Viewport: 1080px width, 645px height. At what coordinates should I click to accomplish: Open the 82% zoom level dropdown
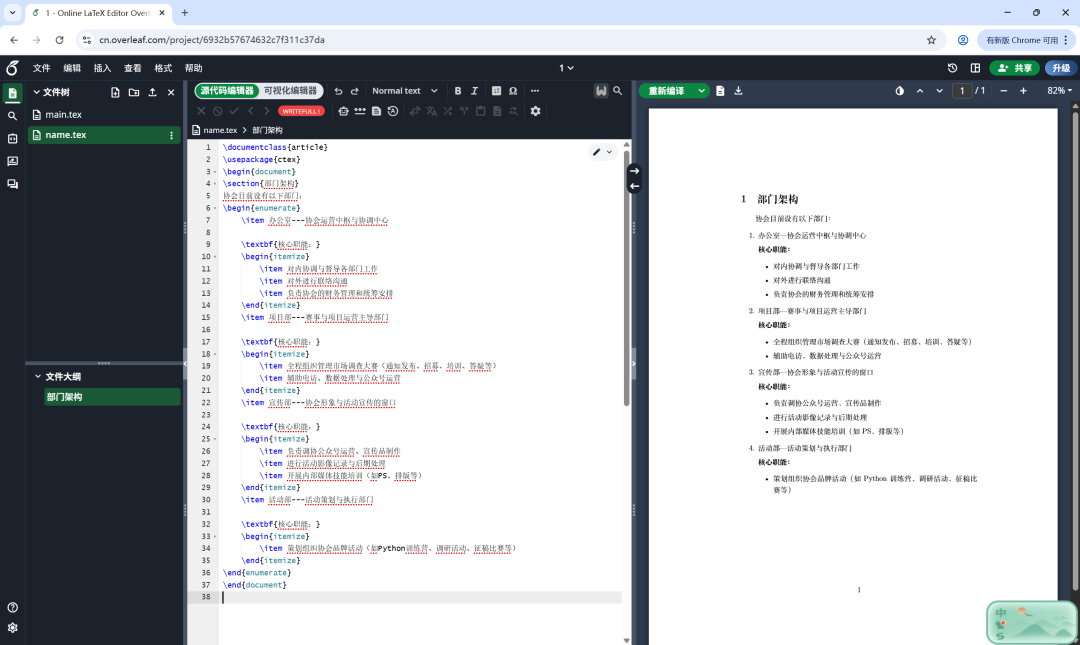point(1059,91)
